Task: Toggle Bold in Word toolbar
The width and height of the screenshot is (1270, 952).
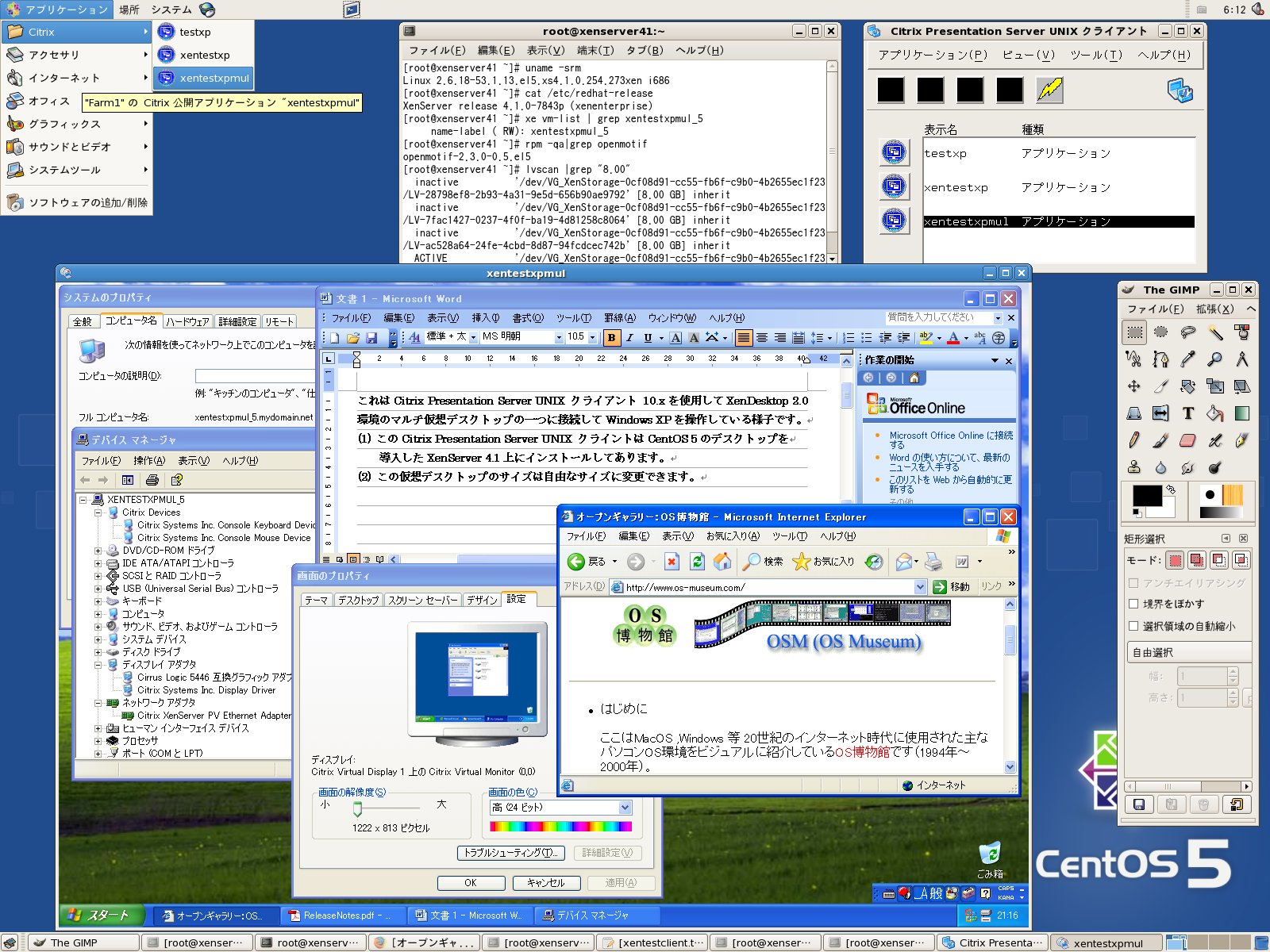Action: click(611, 337)
